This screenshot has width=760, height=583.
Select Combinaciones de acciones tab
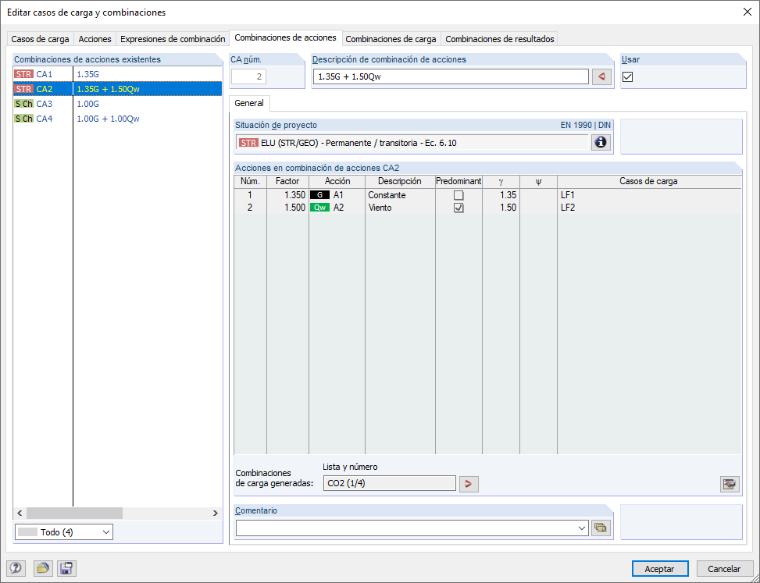[x=285, y=38]
